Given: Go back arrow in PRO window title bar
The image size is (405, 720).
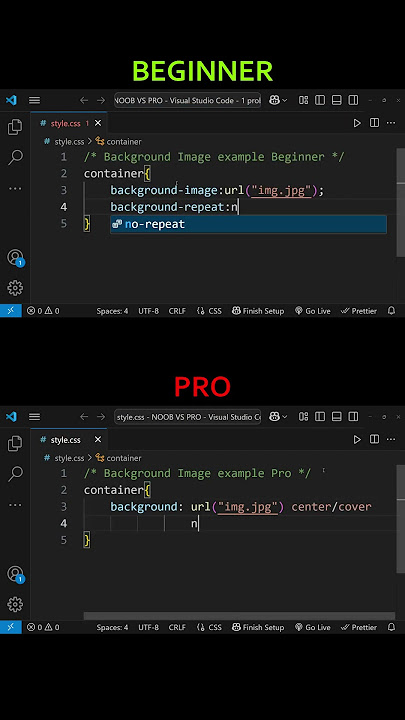Looking at the screenshot, I should click(x=84, y=416).
